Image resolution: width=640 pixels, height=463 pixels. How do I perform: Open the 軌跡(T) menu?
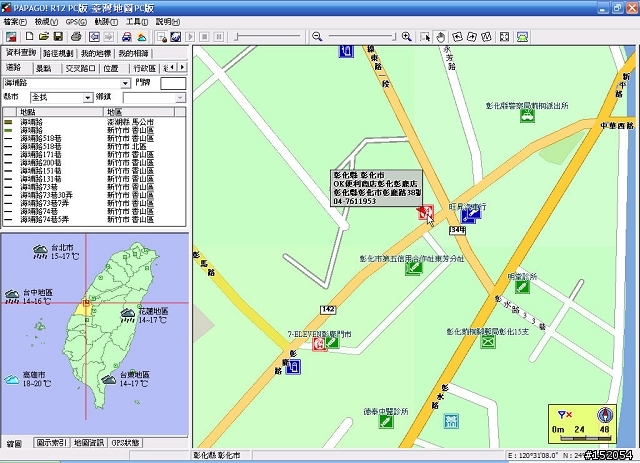click(x=106, y=22)
